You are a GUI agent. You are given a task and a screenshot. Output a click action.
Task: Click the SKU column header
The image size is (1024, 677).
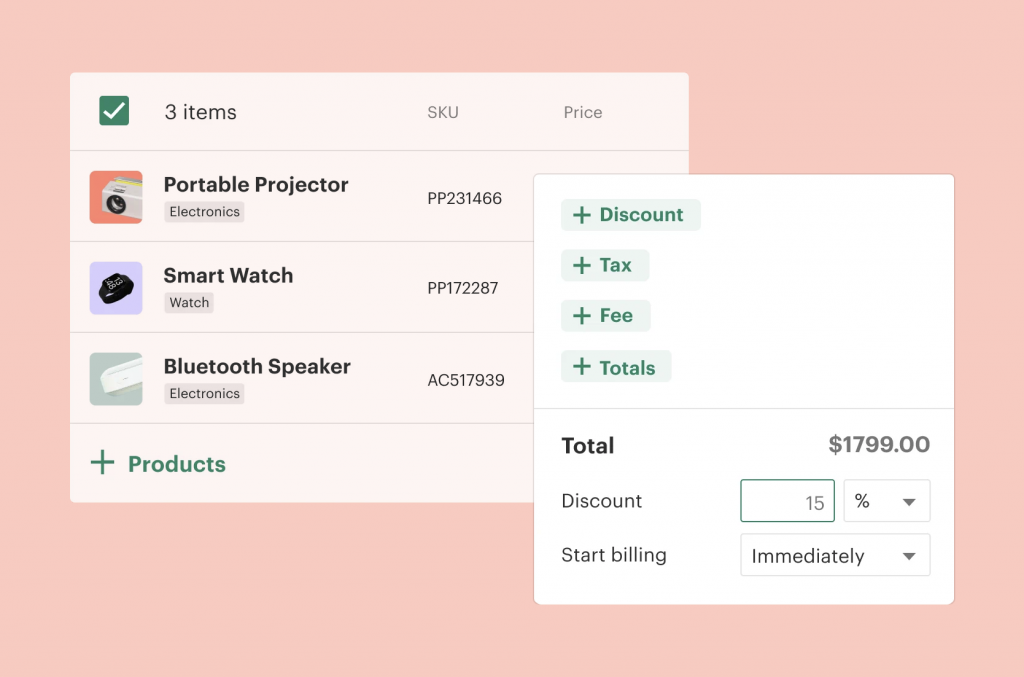[443, 112]
